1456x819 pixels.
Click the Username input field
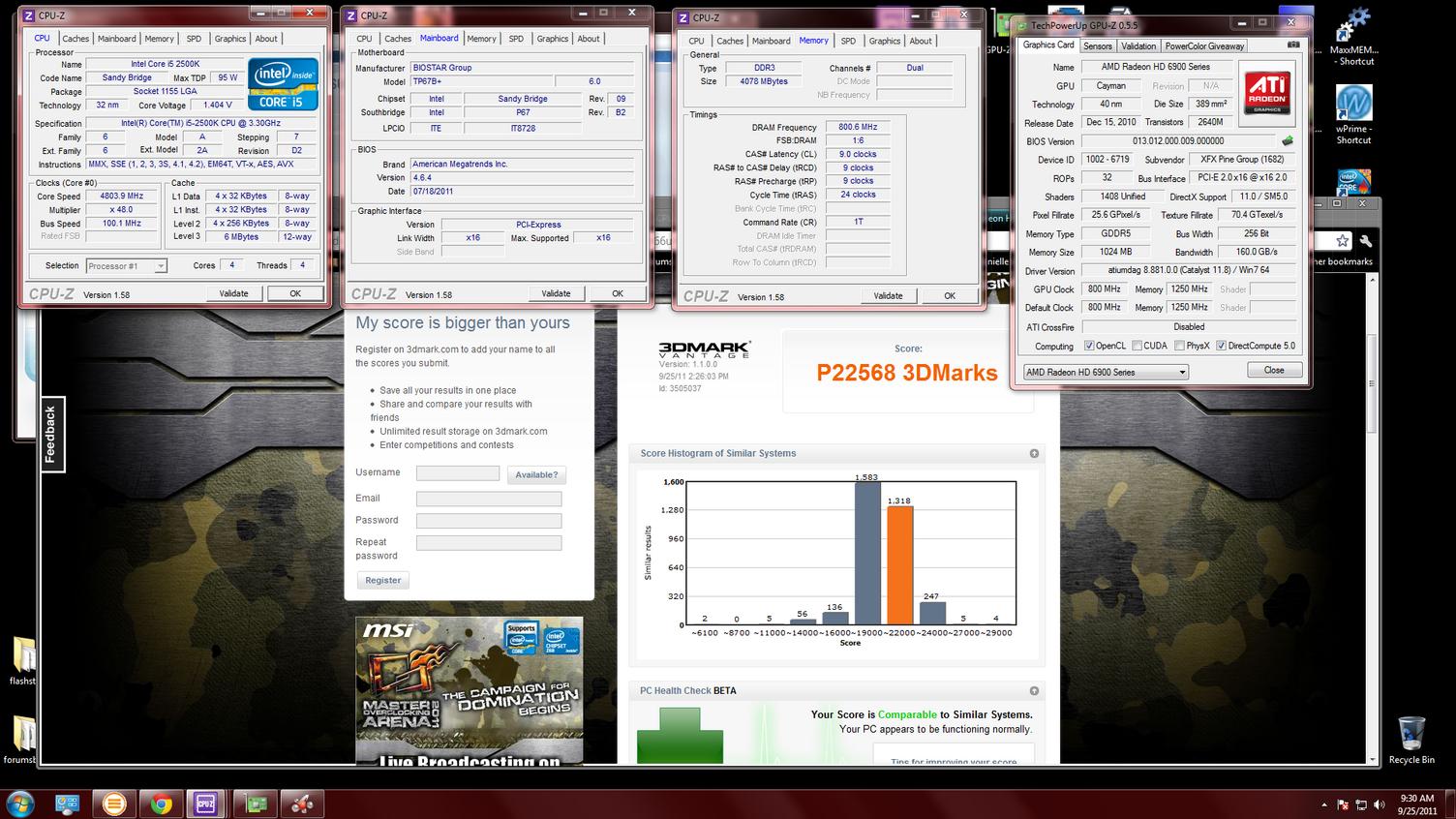[458, 473]
